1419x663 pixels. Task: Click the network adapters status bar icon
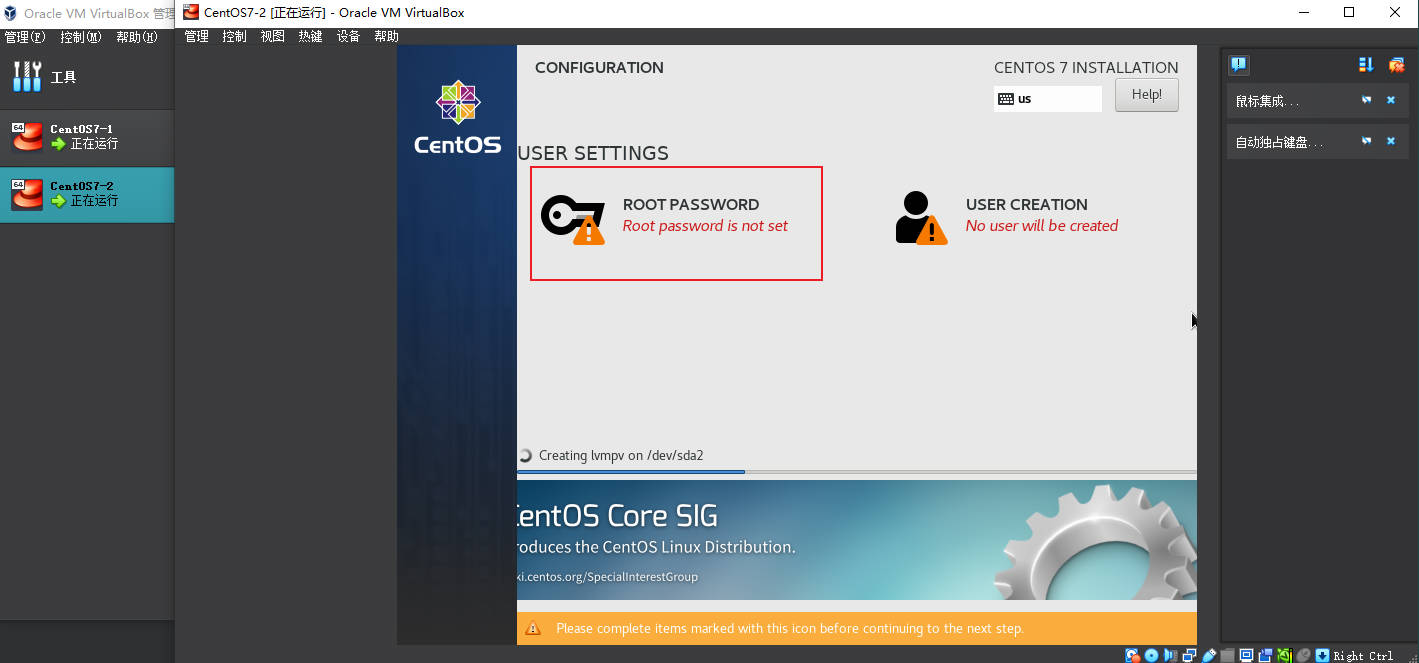[1190, 655]
